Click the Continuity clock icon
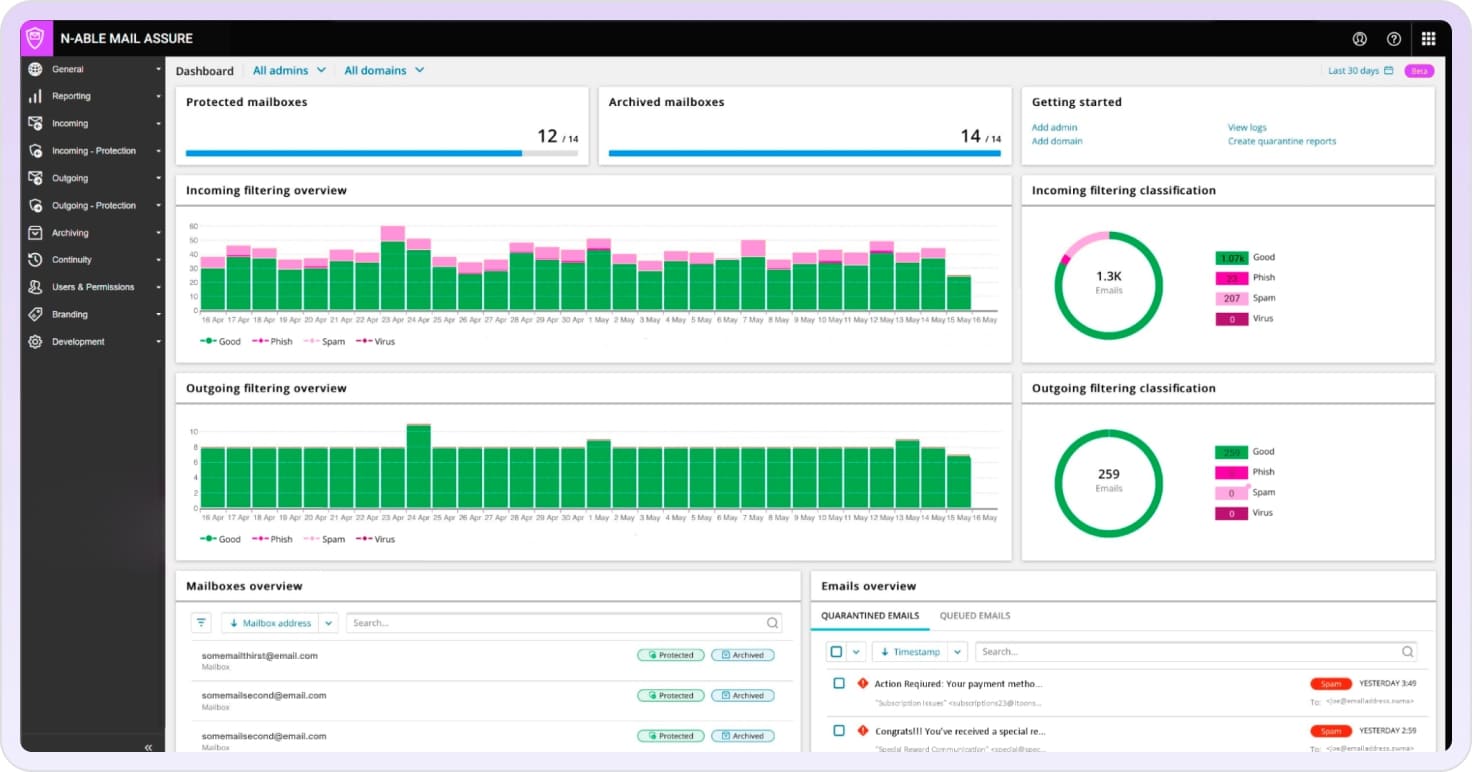This screenshot has height=772, width=1472. [35, 260]
